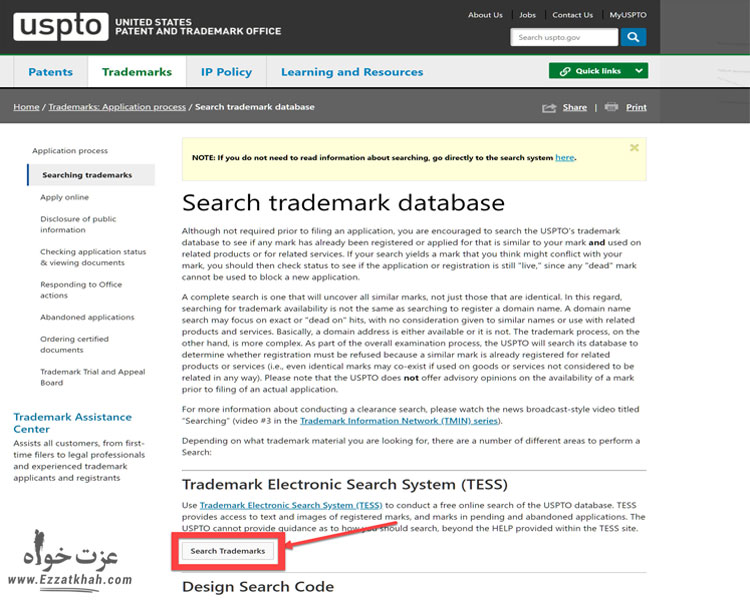Click the Share arrow icon
The image size is (750, 600).
[x=549, y=107]
